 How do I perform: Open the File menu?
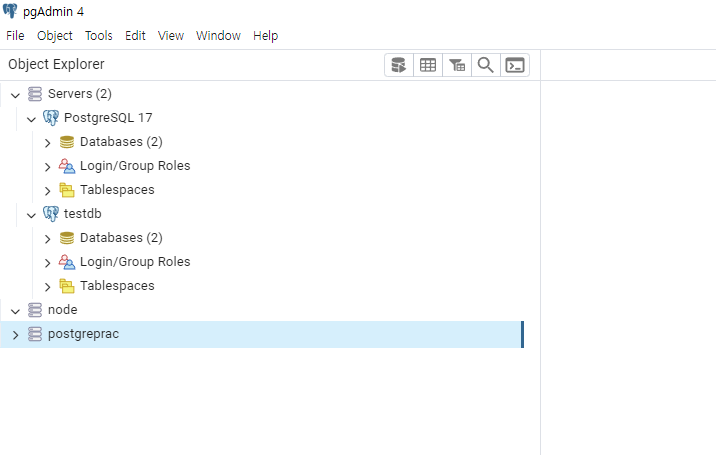point(15,36)
